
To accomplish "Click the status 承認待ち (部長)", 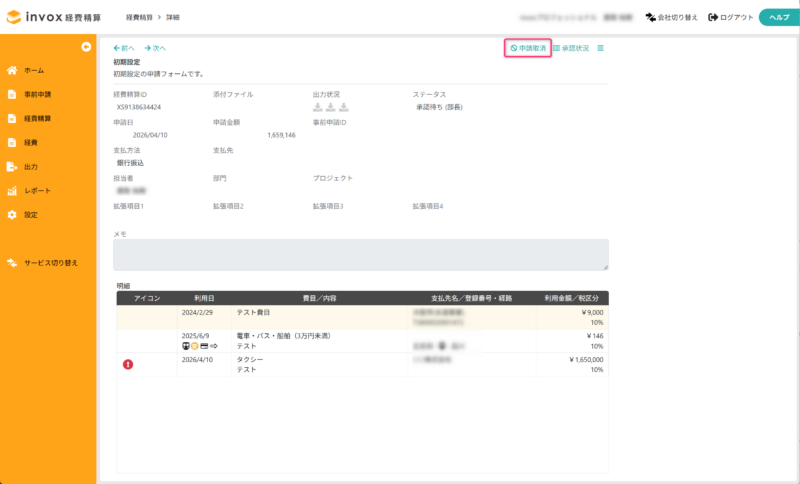I will (x=439, y=107).
